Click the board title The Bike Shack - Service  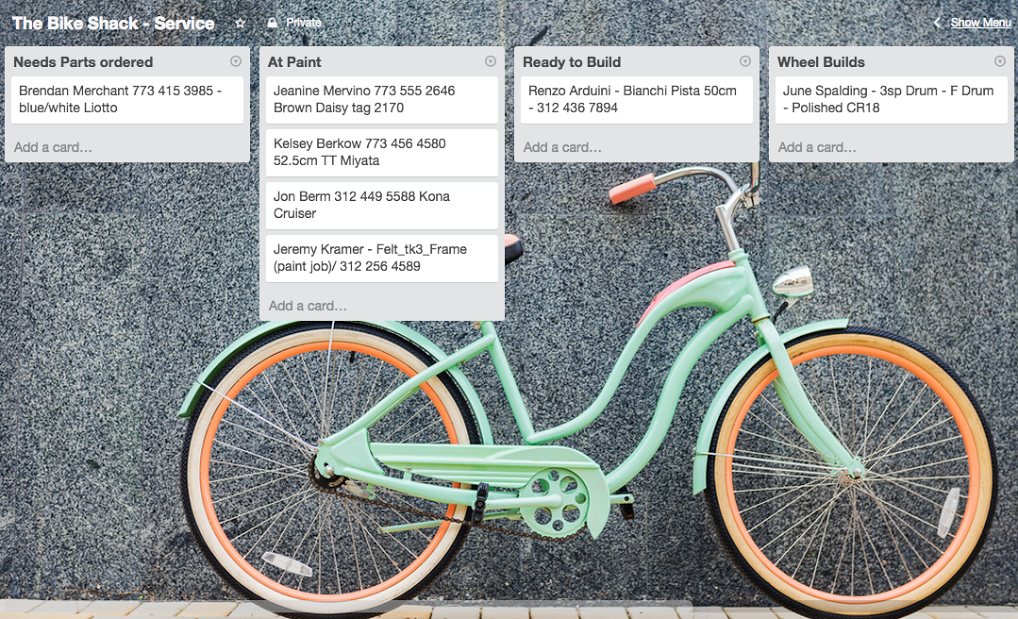click(x=114, y=23)
